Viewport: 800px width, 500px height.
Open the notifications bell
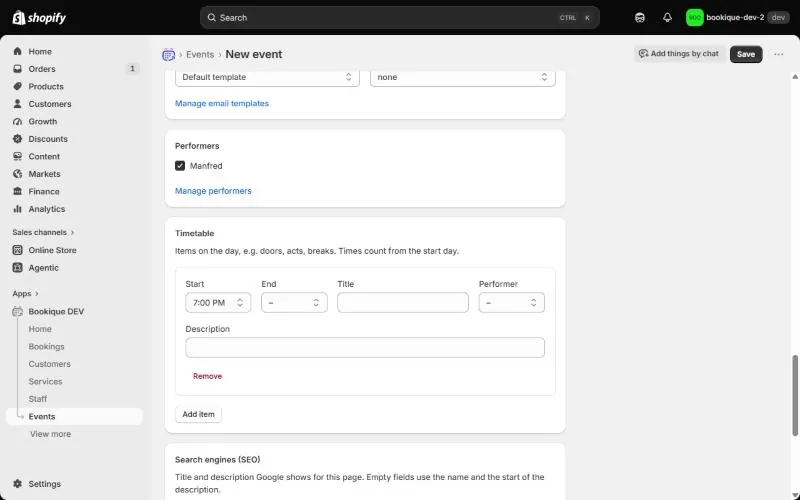point(667,18)
